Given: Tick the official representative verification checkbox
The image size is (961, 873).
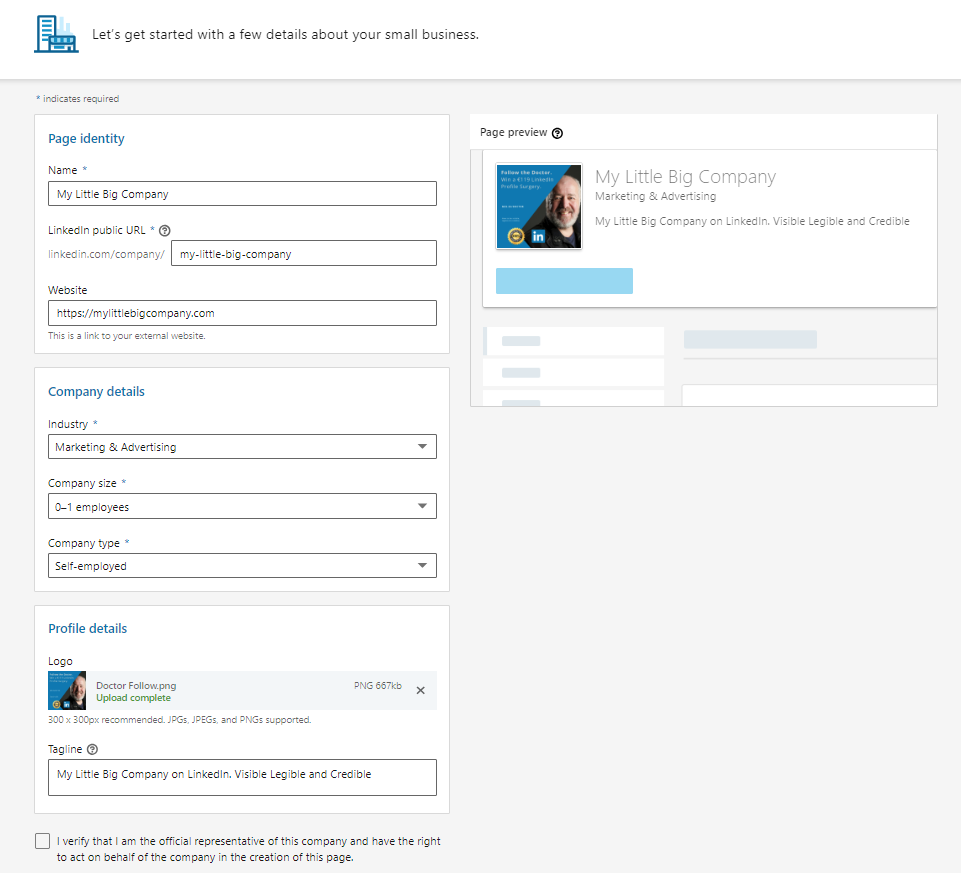Looking at the screenshot, I should [42, 841].
